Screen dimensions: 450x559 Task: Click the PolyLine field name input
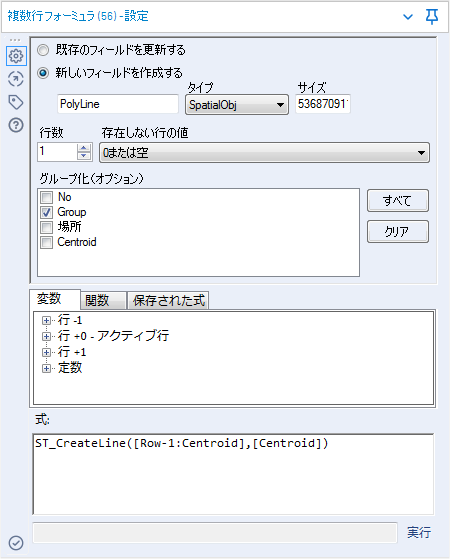(x=118, y=104)
